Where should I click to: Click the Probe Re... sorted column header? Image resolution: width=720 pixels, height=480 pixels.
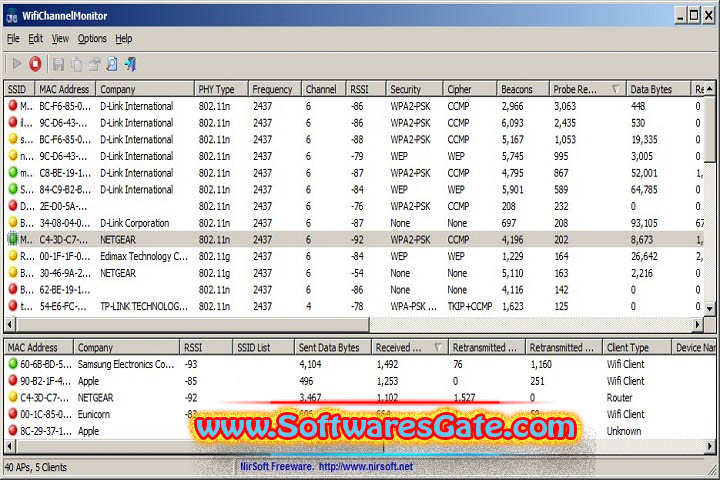click(x=587, y=89)
